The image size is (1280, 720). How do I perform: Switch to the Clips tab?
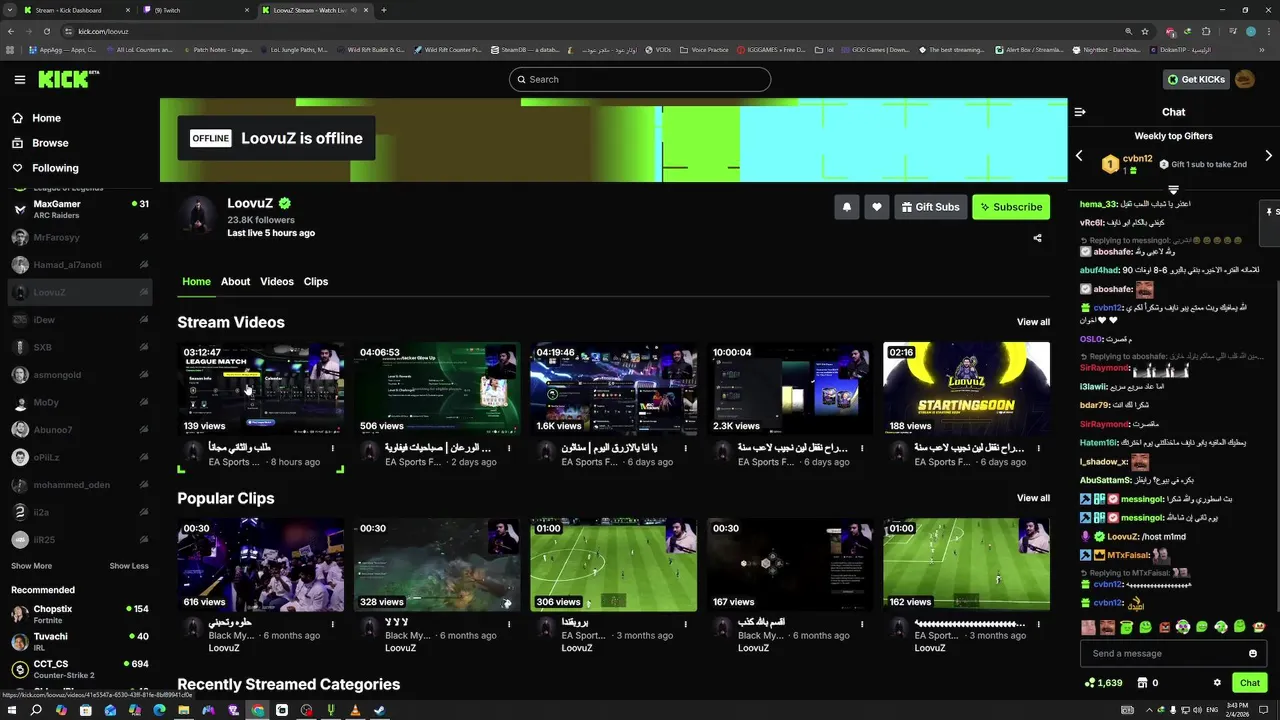(x=316, y=282)
